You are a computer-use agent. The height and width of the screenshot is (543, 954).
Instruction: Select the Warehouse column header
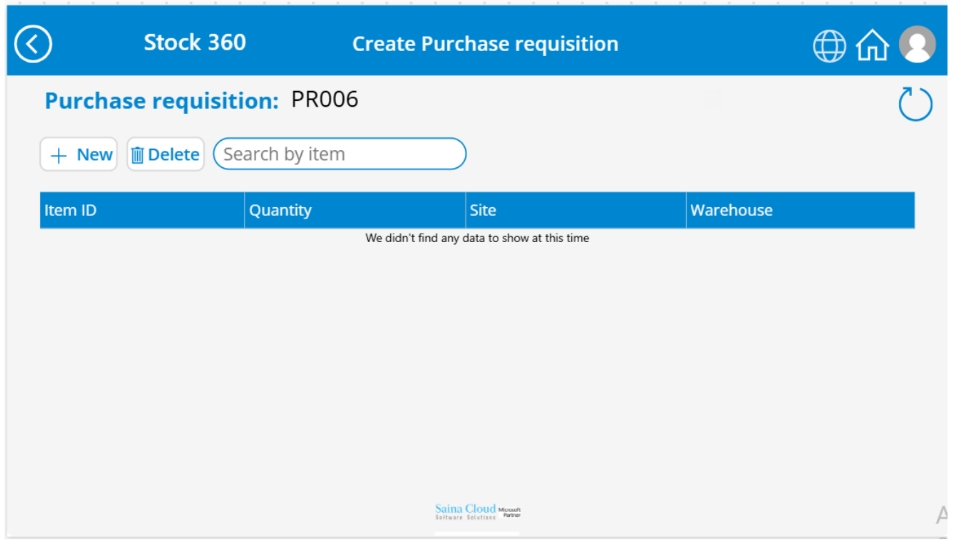pos(800,211)
